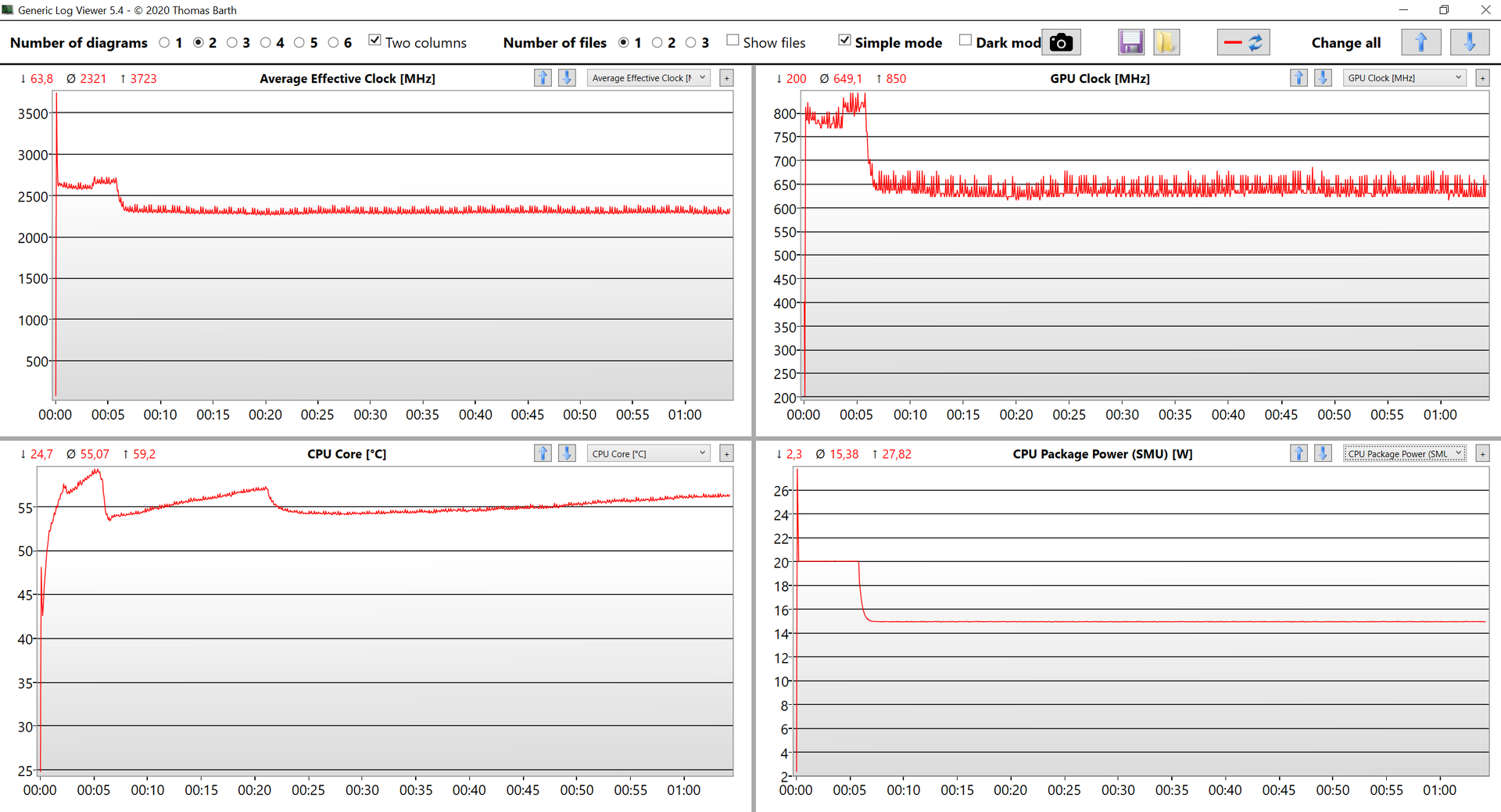This screenshot has height=812, width=1501.
Task: Click up arrow for CPU Package Power diagram
Action: (1299, 453)
